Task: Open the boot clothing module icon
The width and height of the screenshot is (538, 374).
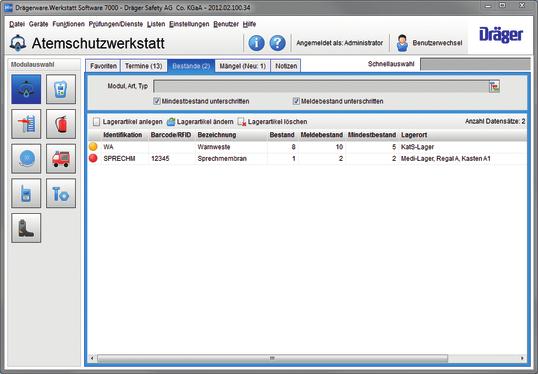Action: tap(26, 228)
